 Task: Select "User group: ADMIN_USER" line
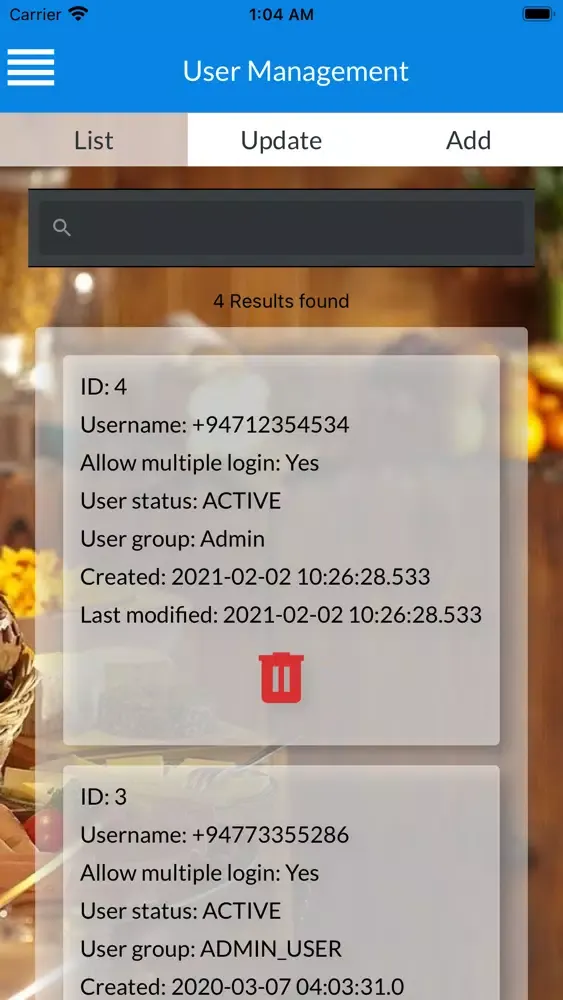pos(211,949)
